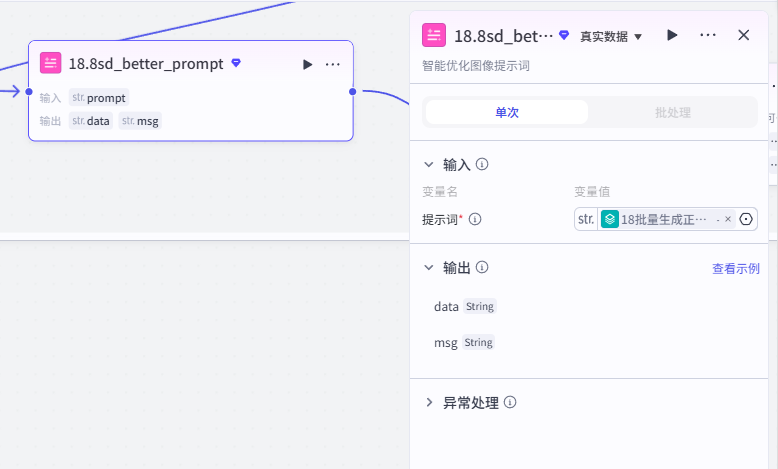Screen dimensions: 778x469
Task: Open the side panel's three-dots menu
Action: pyautogui.click(x=708, y=35)
